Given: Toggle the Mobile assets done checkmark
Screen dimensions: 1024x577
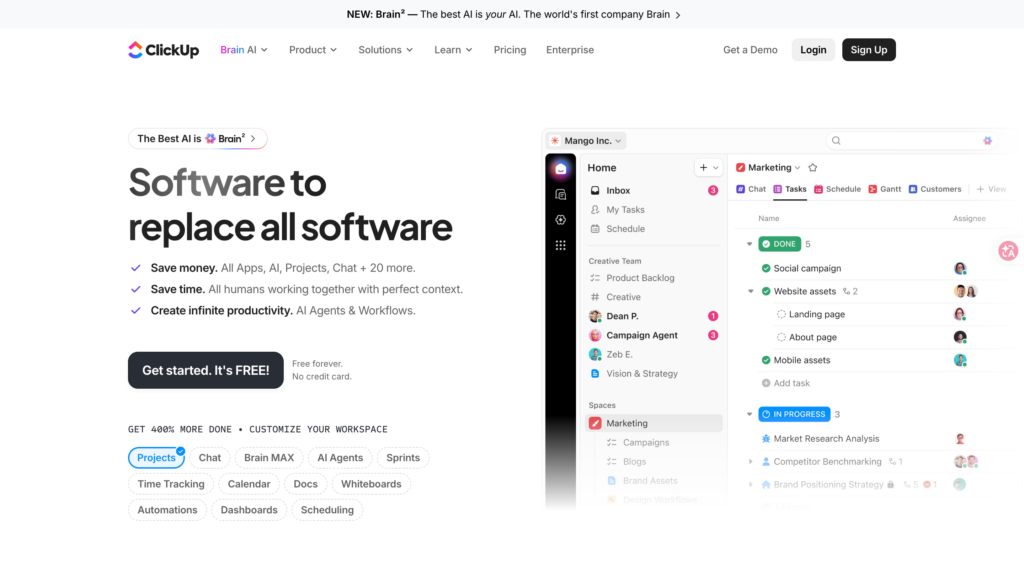Looking at the screenshot, I should tap(765, 360).
